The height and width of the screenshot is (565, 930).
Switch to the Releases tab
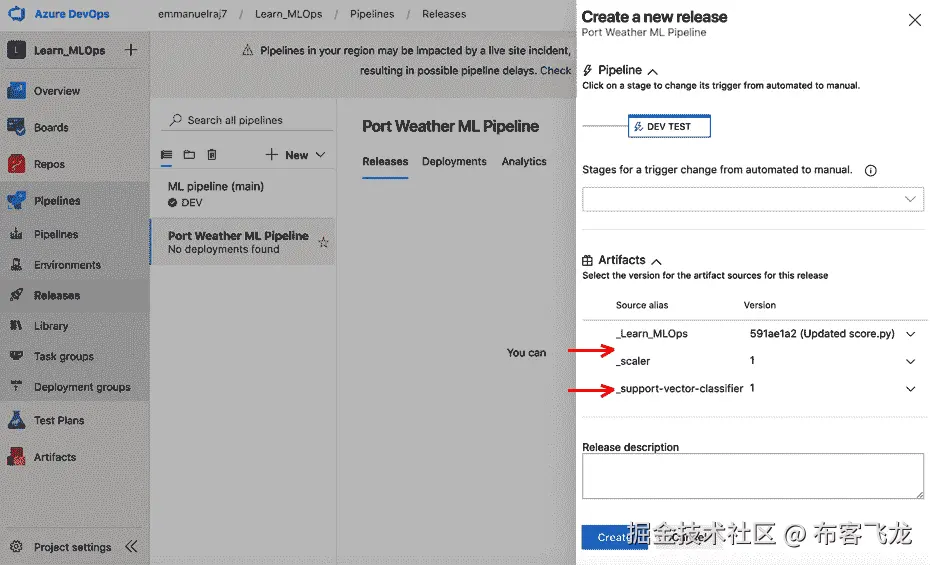[385, 161]
